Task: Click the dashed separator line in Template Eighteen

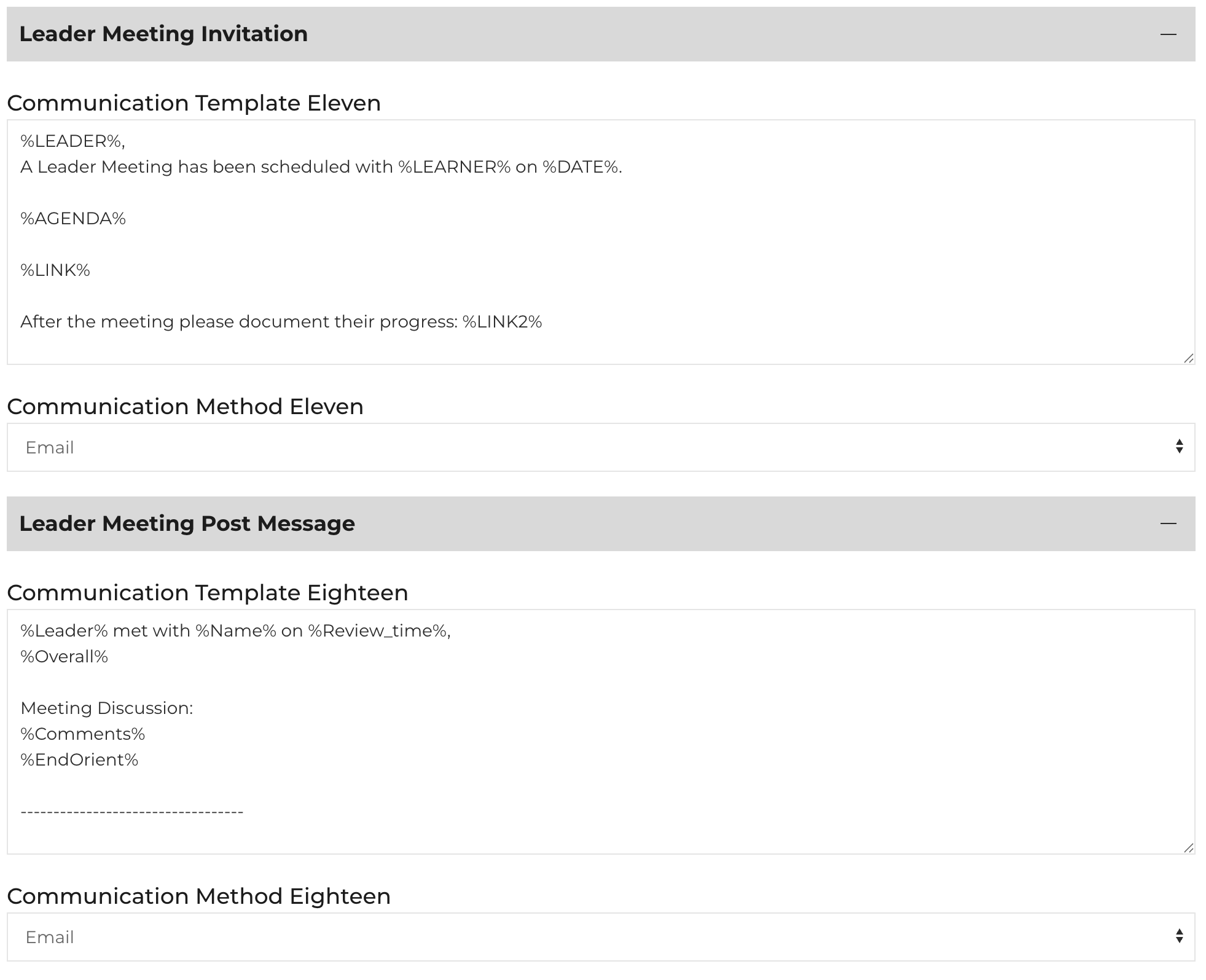Action: click(x=131, y=812)
